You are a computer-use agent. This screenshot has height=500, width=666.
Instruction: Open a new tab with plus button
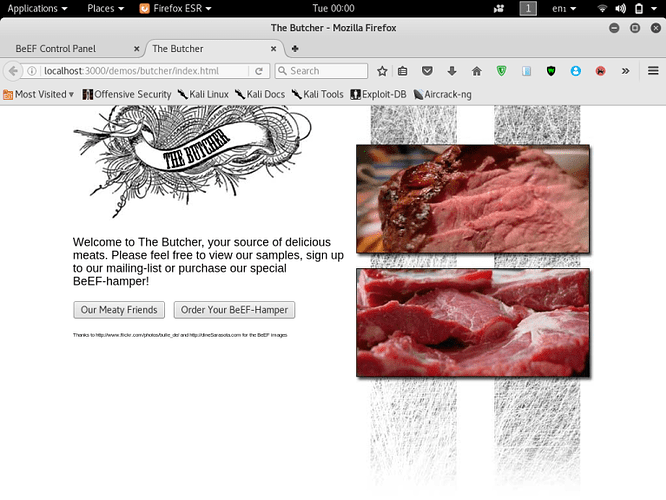pos(295,48)
